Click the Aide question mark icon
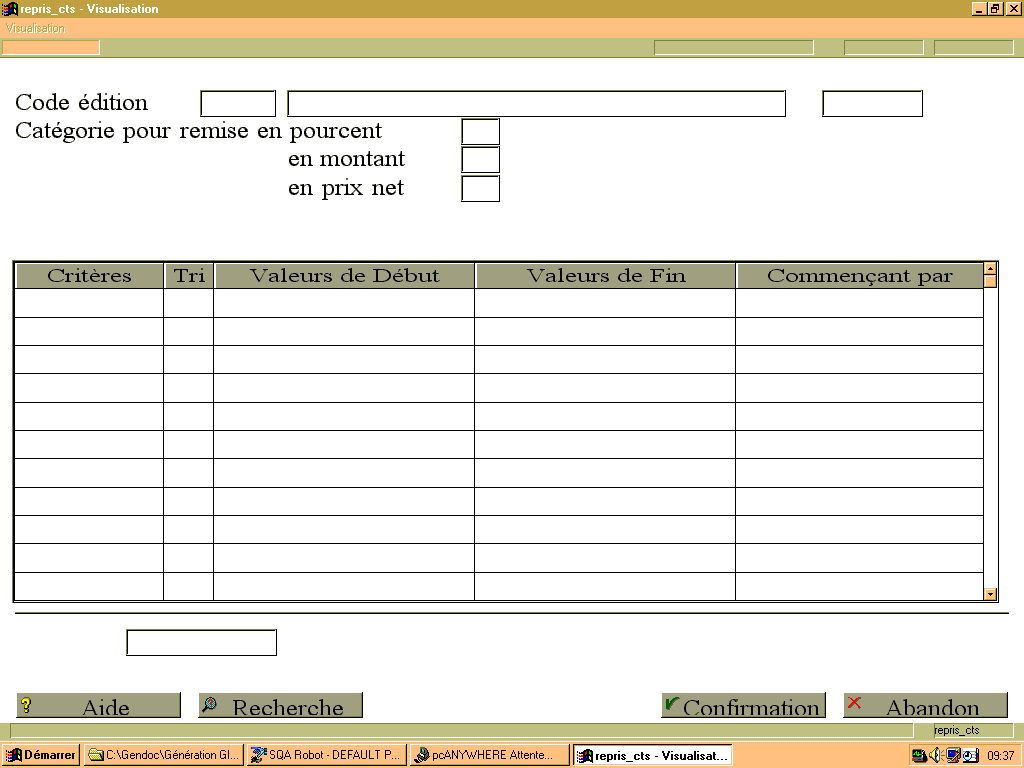The width and height of the screenshot is (1024, 768). click(26, 705)
